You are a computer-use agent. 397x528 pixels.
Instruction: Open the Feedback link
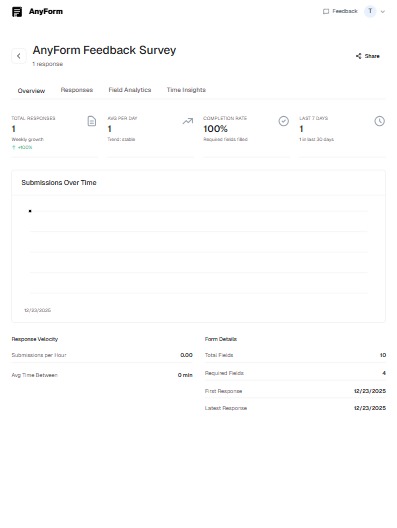pos(340,11)
